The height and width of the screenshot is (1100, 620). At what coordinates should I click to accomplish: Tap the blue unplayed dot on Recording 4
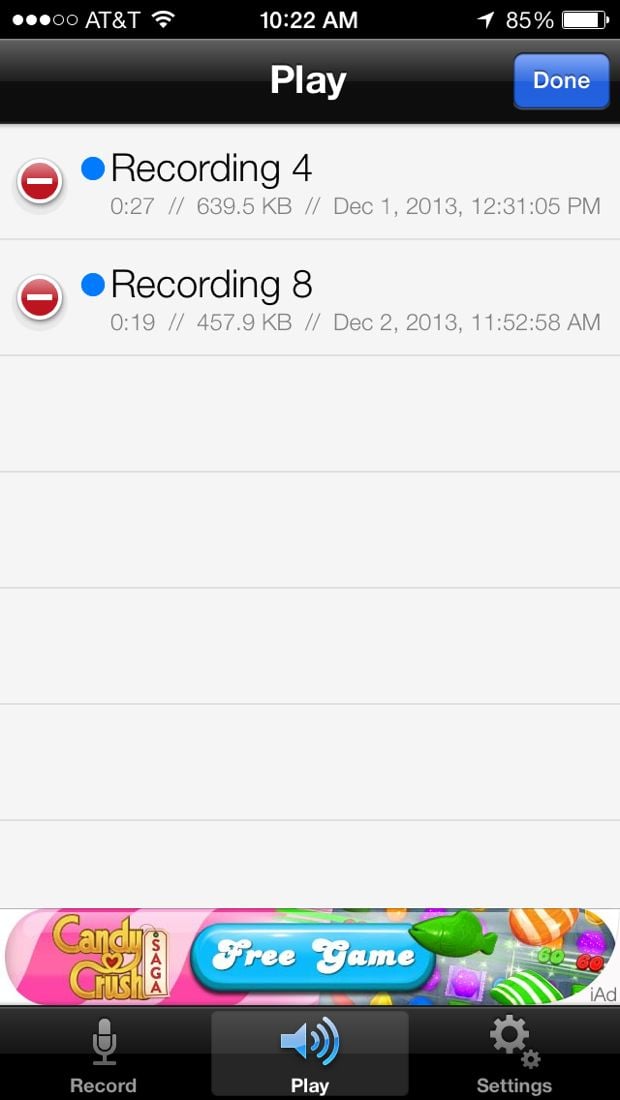click(93, 168)
